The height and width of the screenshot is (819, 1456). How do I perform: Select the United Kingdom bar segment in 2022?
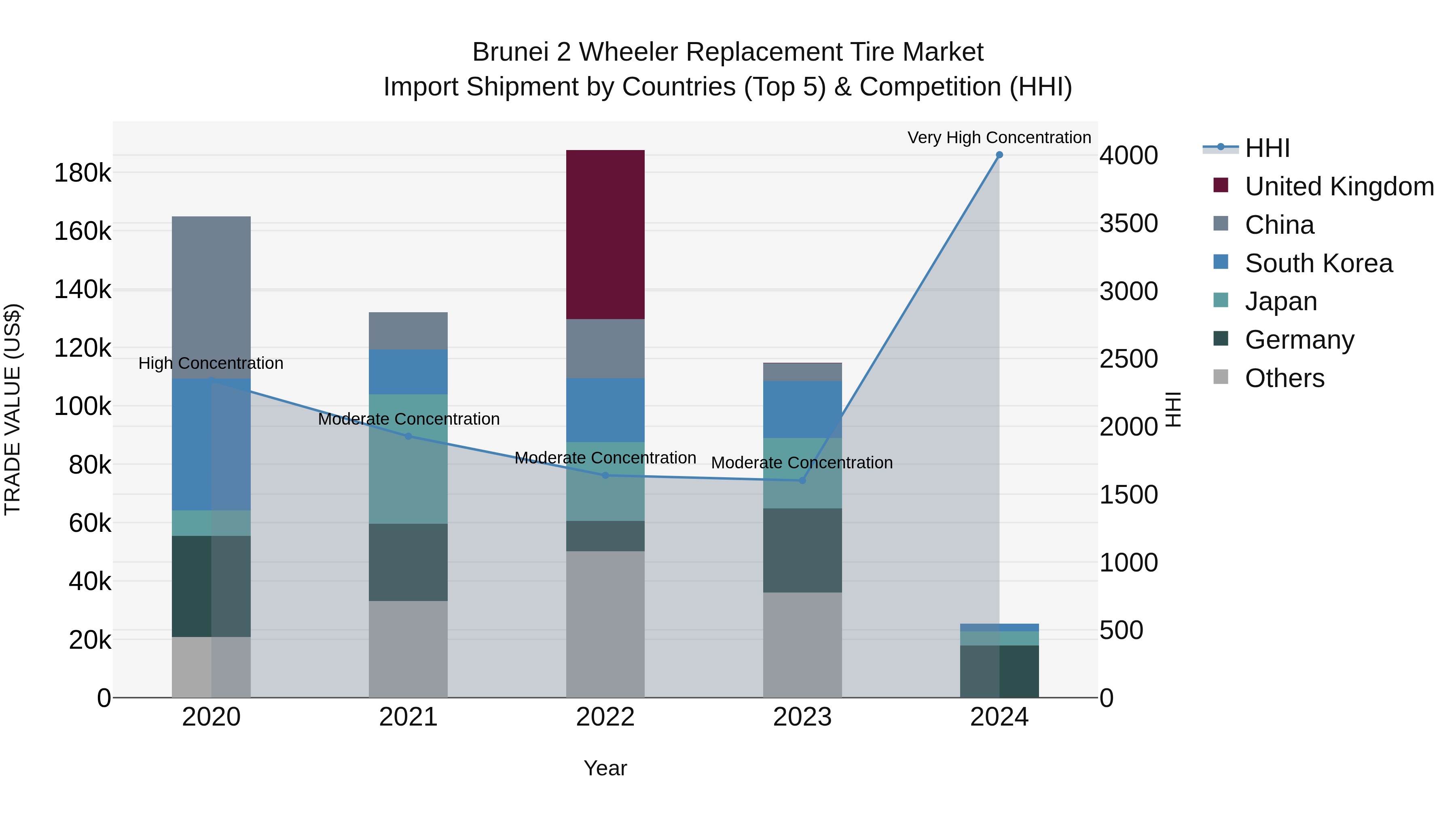tap(605, 235)
